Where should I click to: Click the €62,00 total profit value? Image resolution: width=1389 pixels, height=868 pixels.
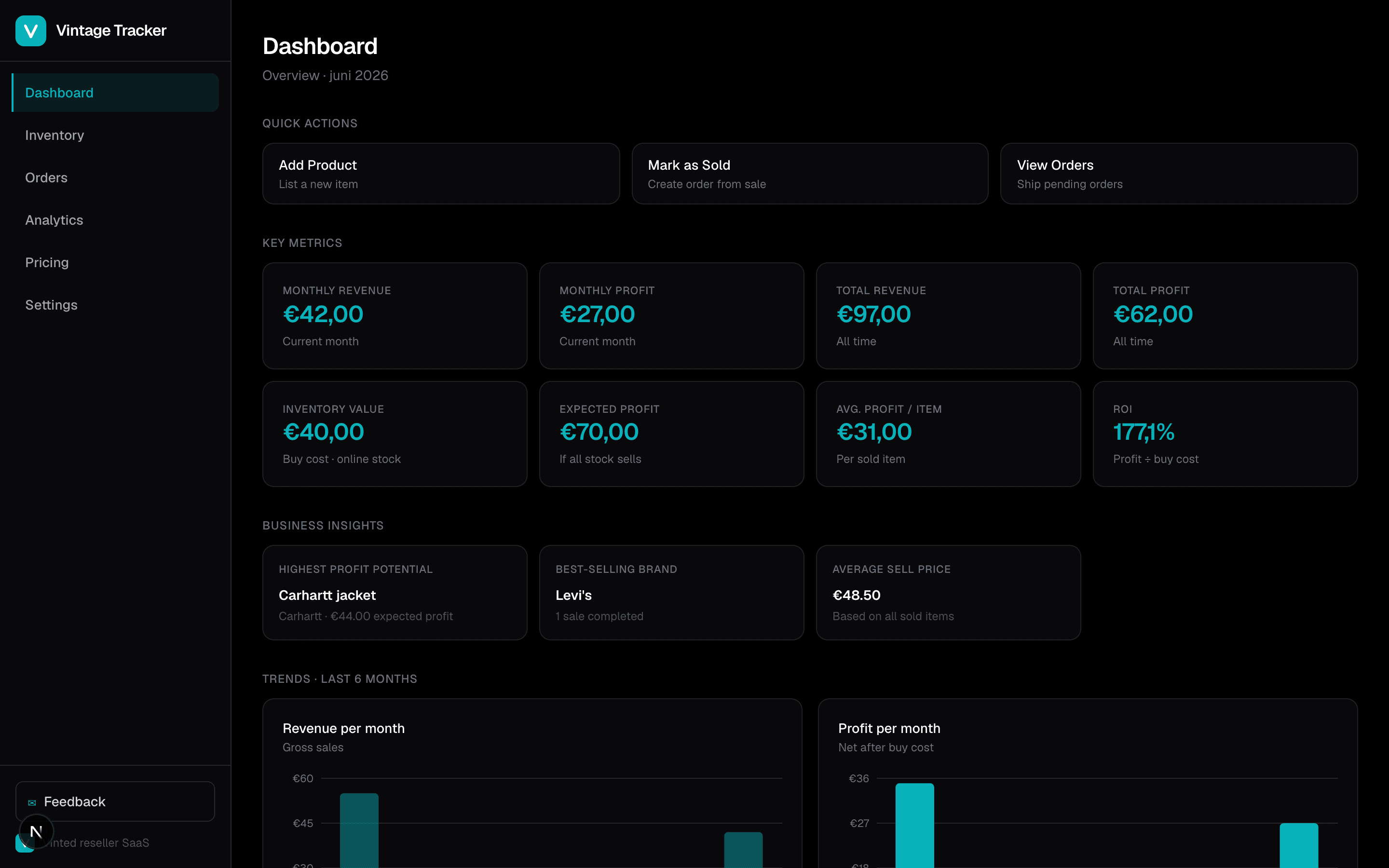pyautogui.click(x=1153, y=314)
